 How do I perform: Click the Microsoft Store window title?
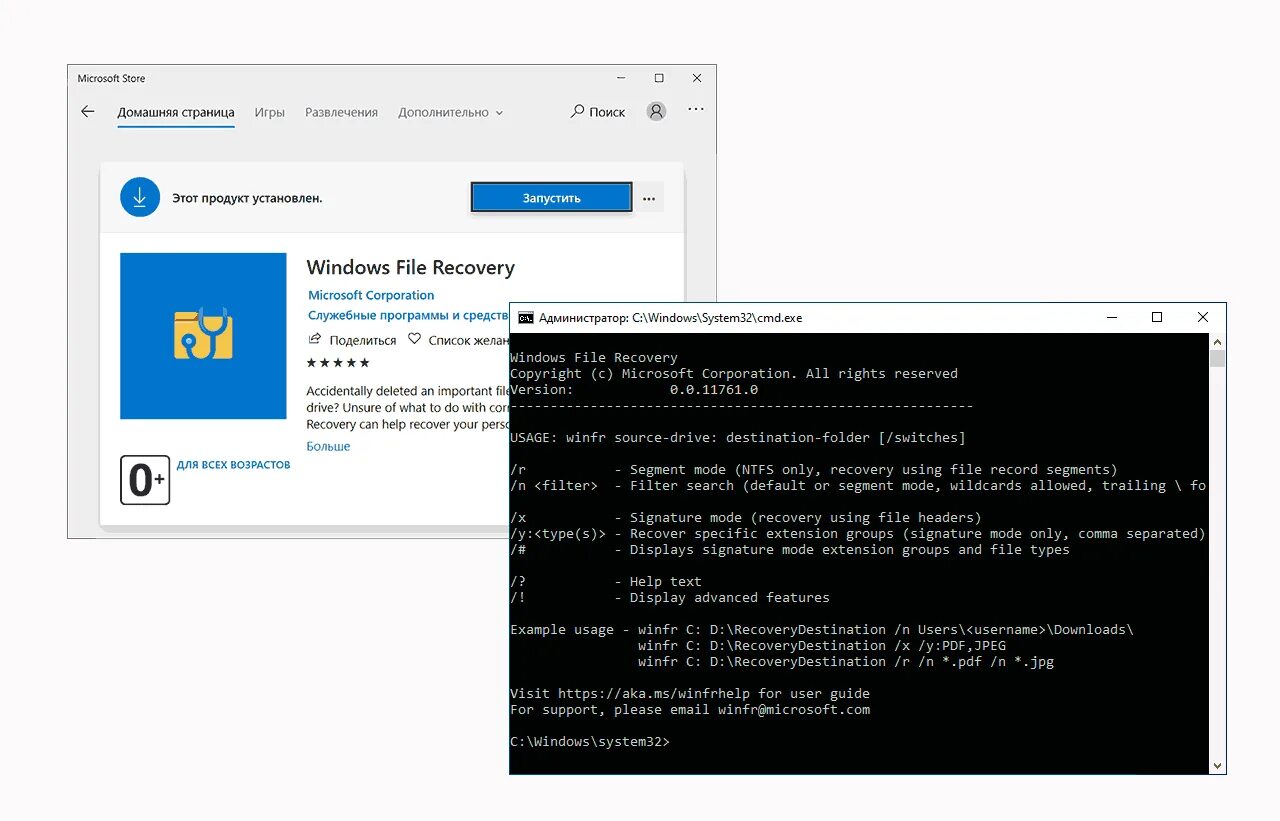111,78
